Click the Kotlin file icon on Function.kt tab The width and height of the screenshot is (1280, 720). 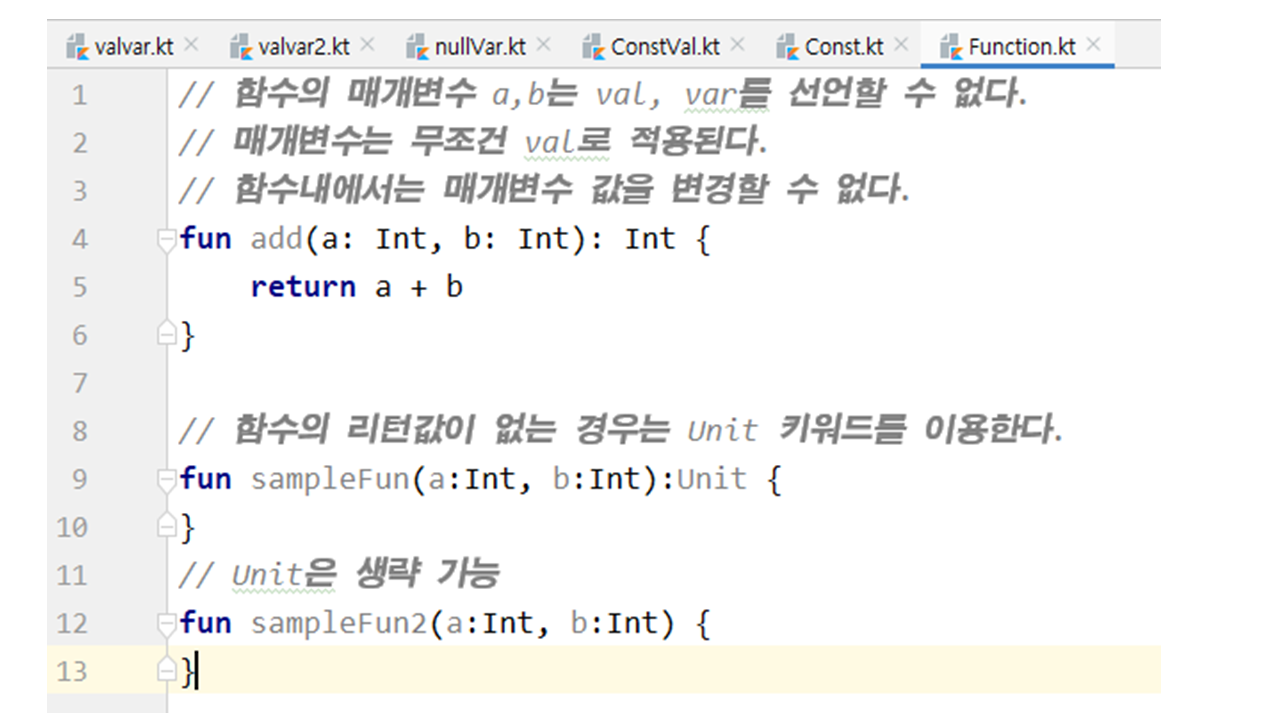coord(952,46)
